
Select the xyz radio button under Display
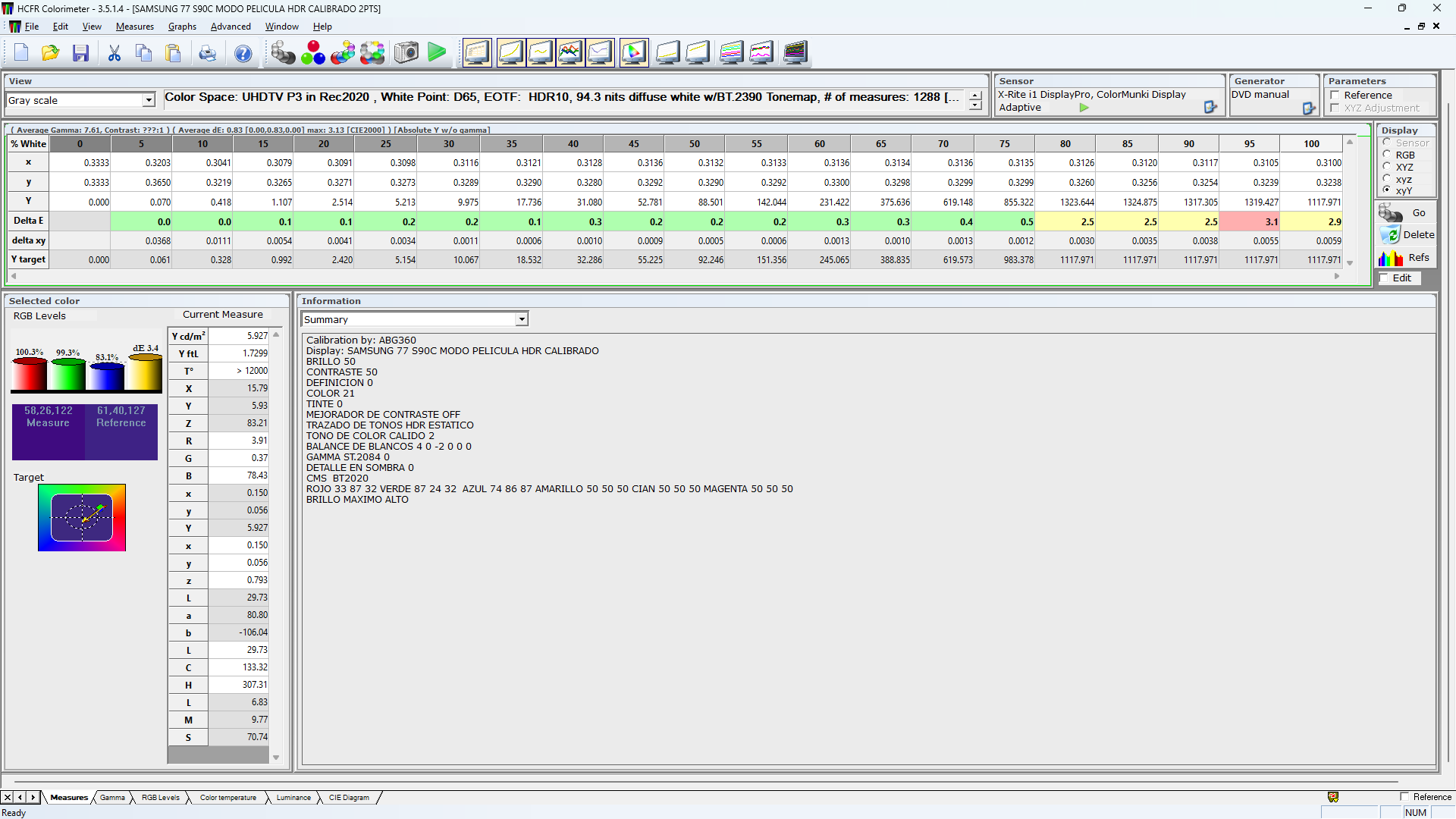click(x=1387, y=179)
